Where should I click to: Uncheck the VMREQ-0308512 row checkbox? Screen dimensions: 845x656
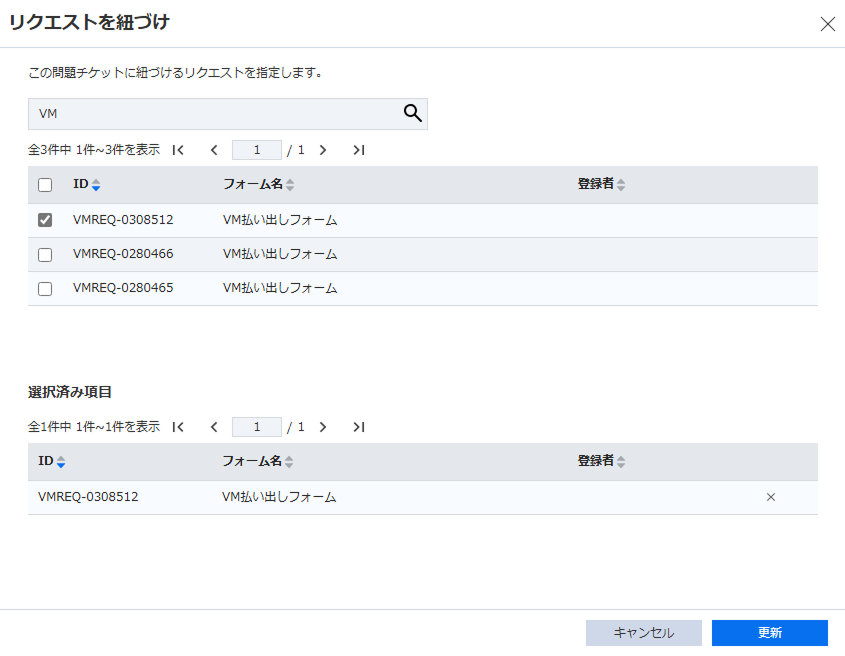pyautogui.click(x=45, y=220)
